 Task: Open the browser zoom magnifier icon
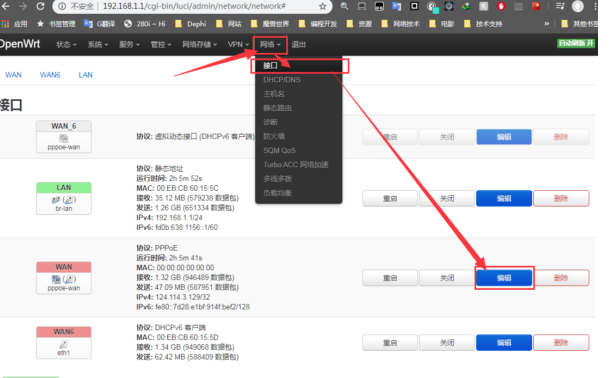click(344, 6)
